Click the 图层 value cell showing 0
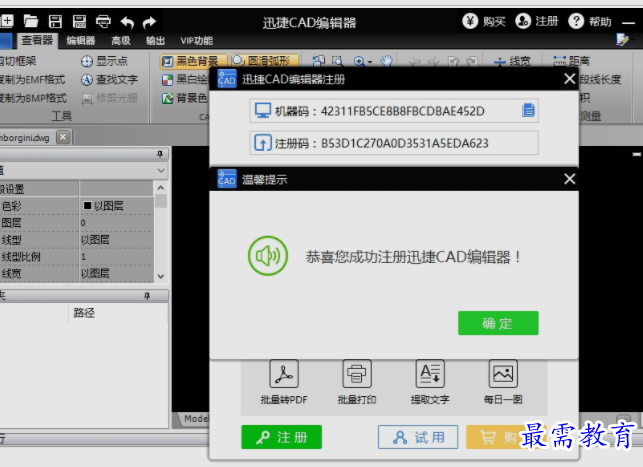This screenshot has width=643, height=467. click(x=116, y=223)
